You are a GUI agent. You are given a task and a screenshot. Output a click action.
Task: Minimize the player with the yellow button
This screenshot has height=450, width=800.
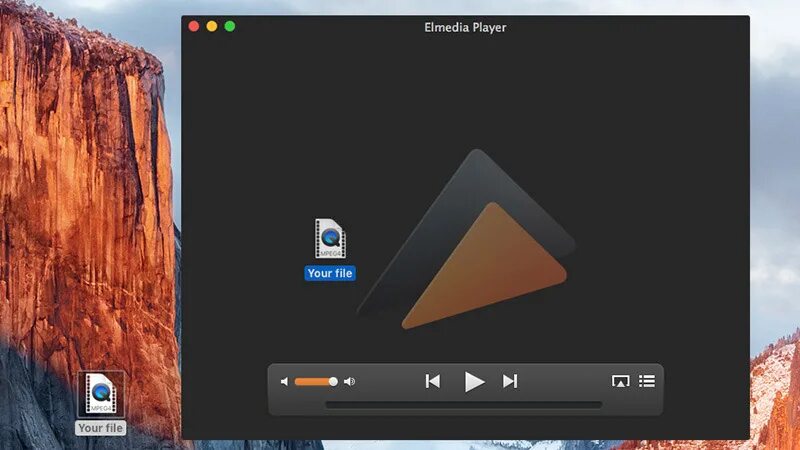[212, 27]
